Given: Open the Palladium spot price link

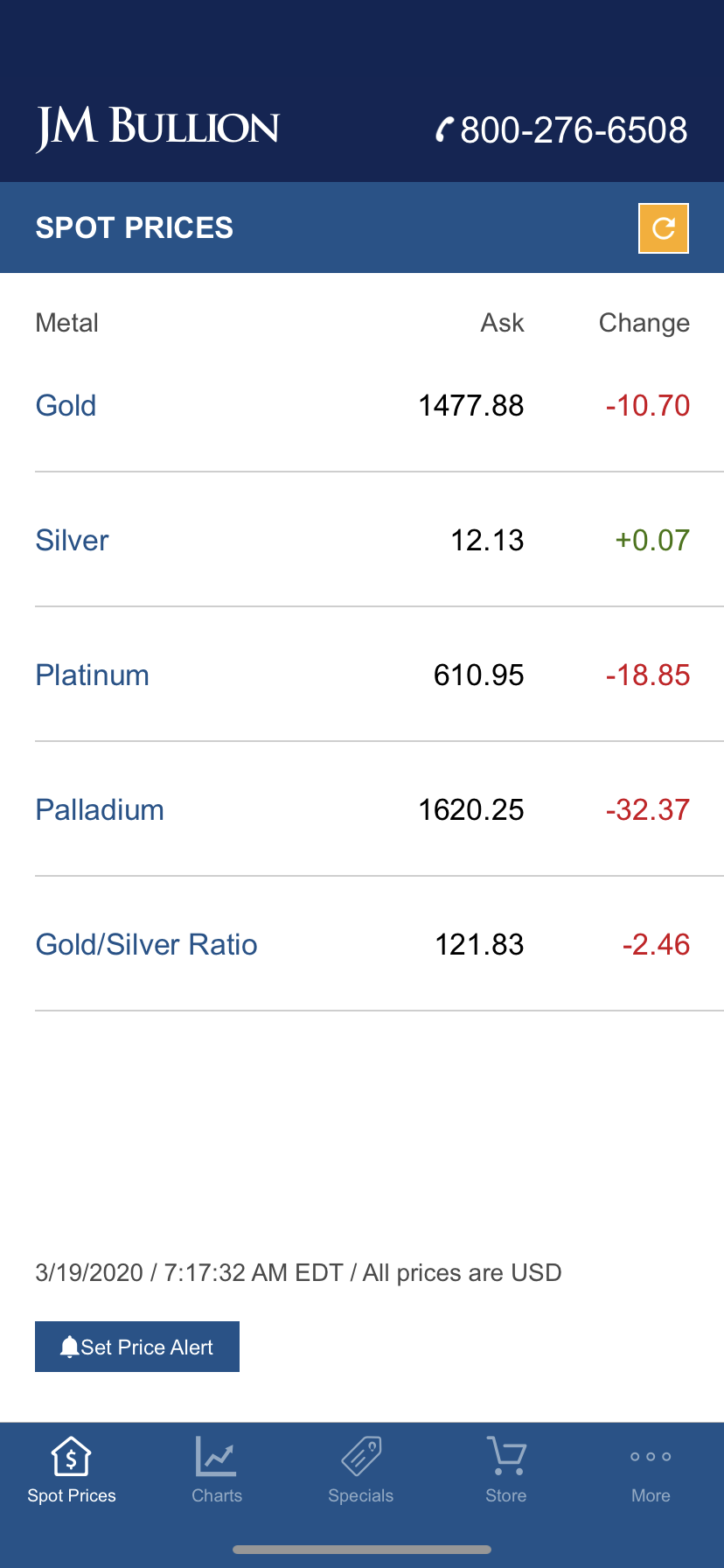Looking at the screenshot, I should 100,810.
